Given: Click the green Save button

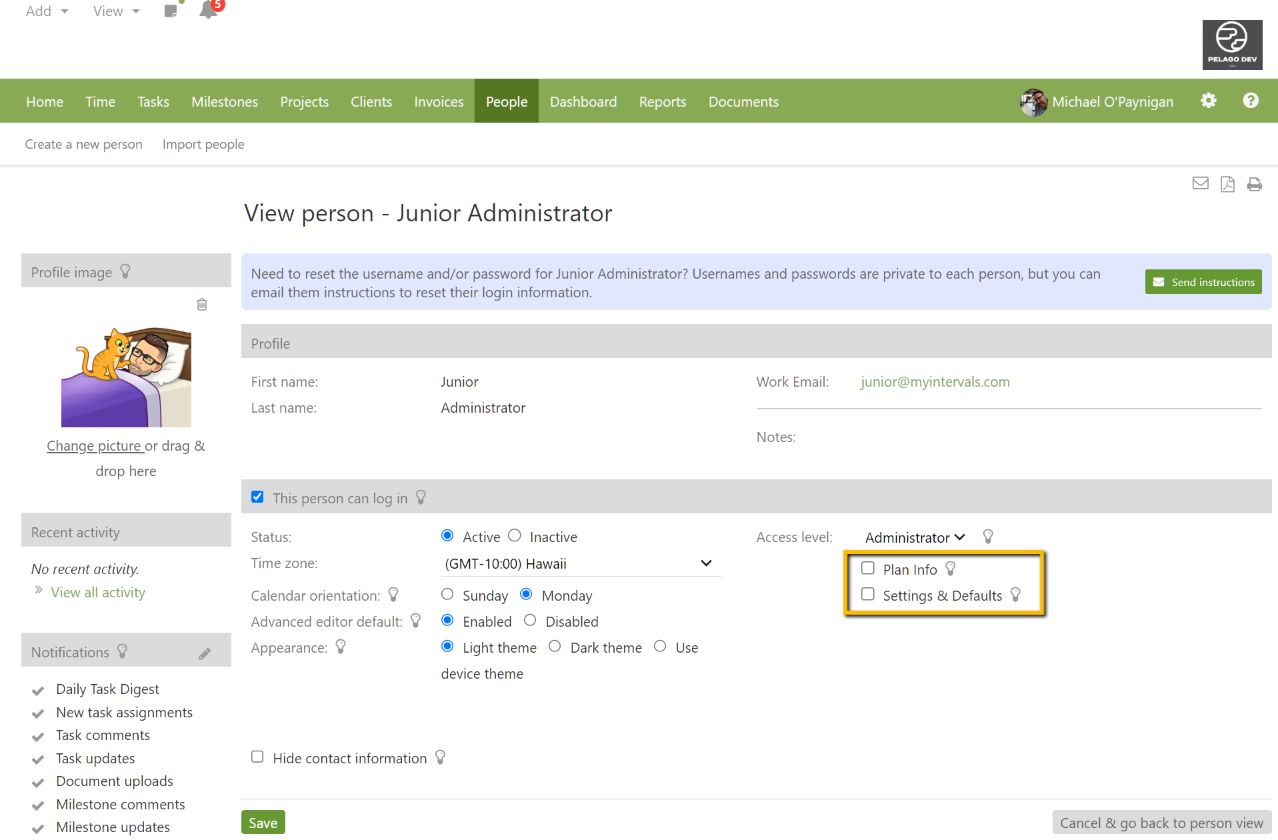Looking at the screenshot, I should [263, 822].
